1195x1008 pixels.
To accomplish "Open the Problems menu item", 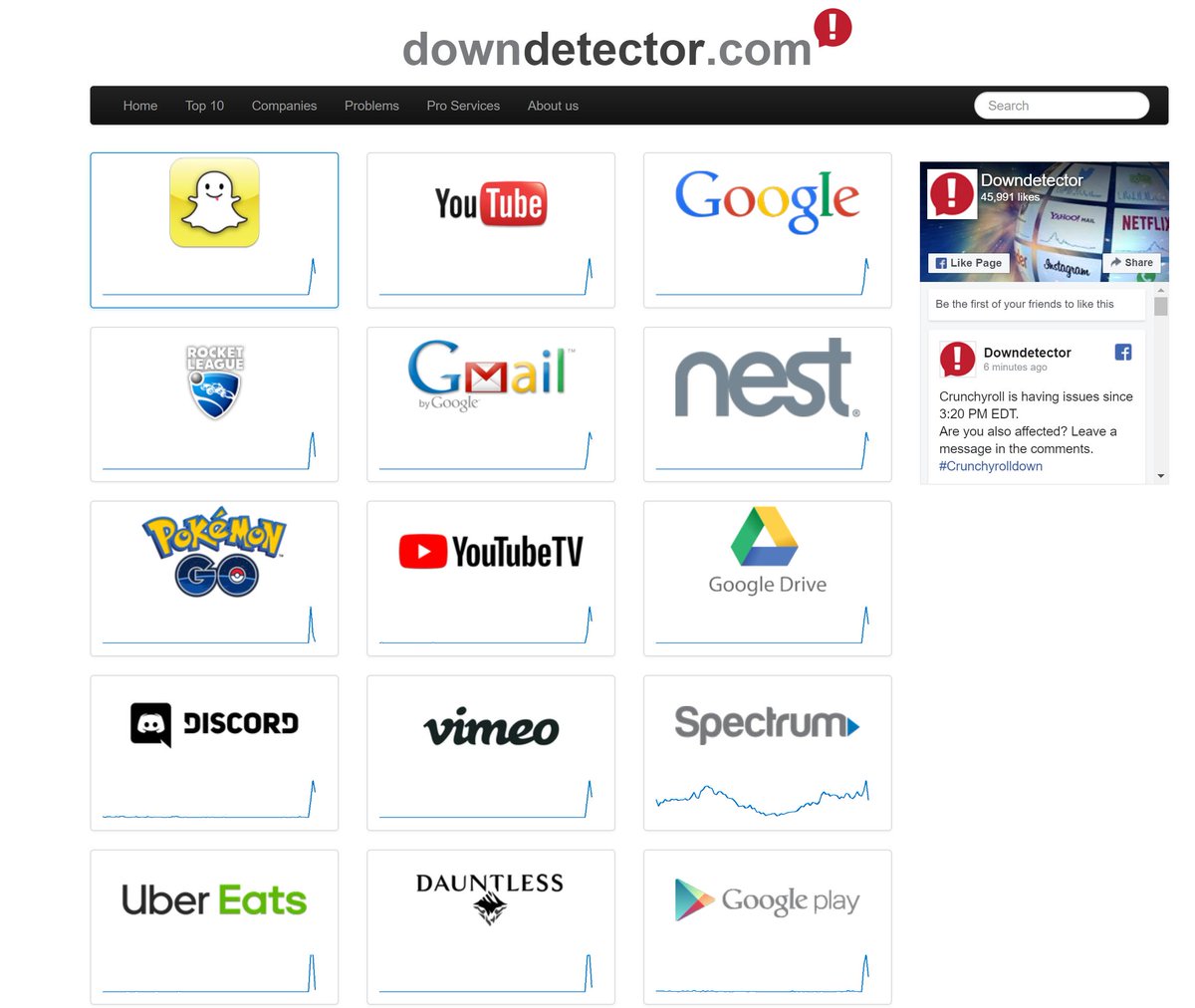I will [x=371, y=106].
